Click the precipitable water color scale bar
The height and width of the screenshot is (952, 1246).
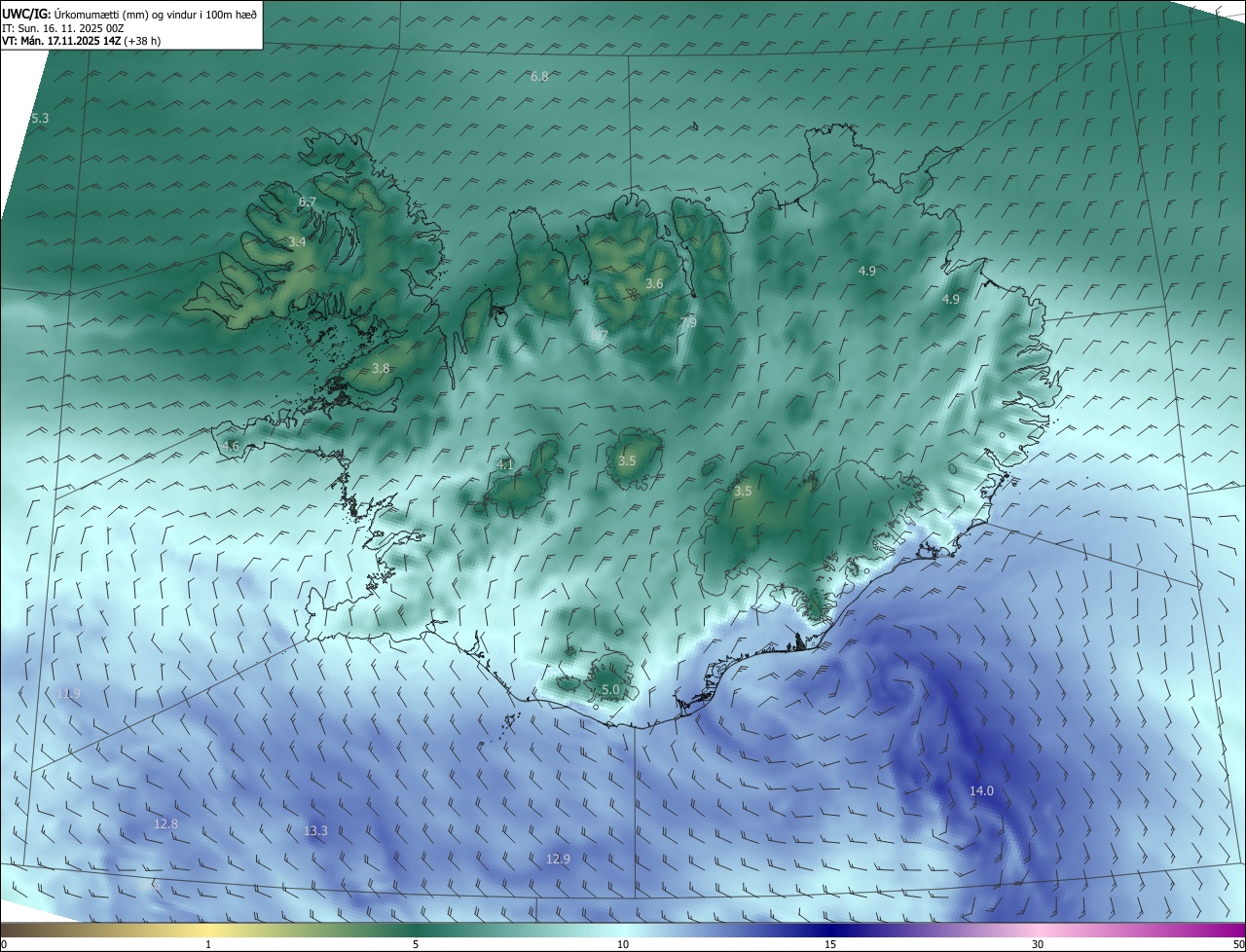click(x=623, y=930)
